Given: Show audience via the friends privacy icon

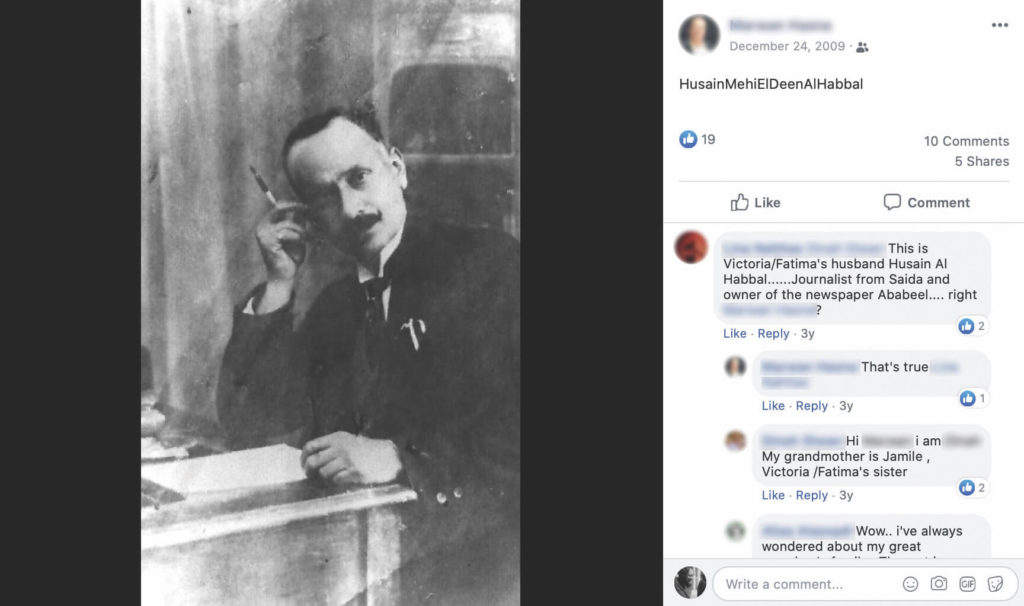Looking at the screenshot, I should click(862, 47).
